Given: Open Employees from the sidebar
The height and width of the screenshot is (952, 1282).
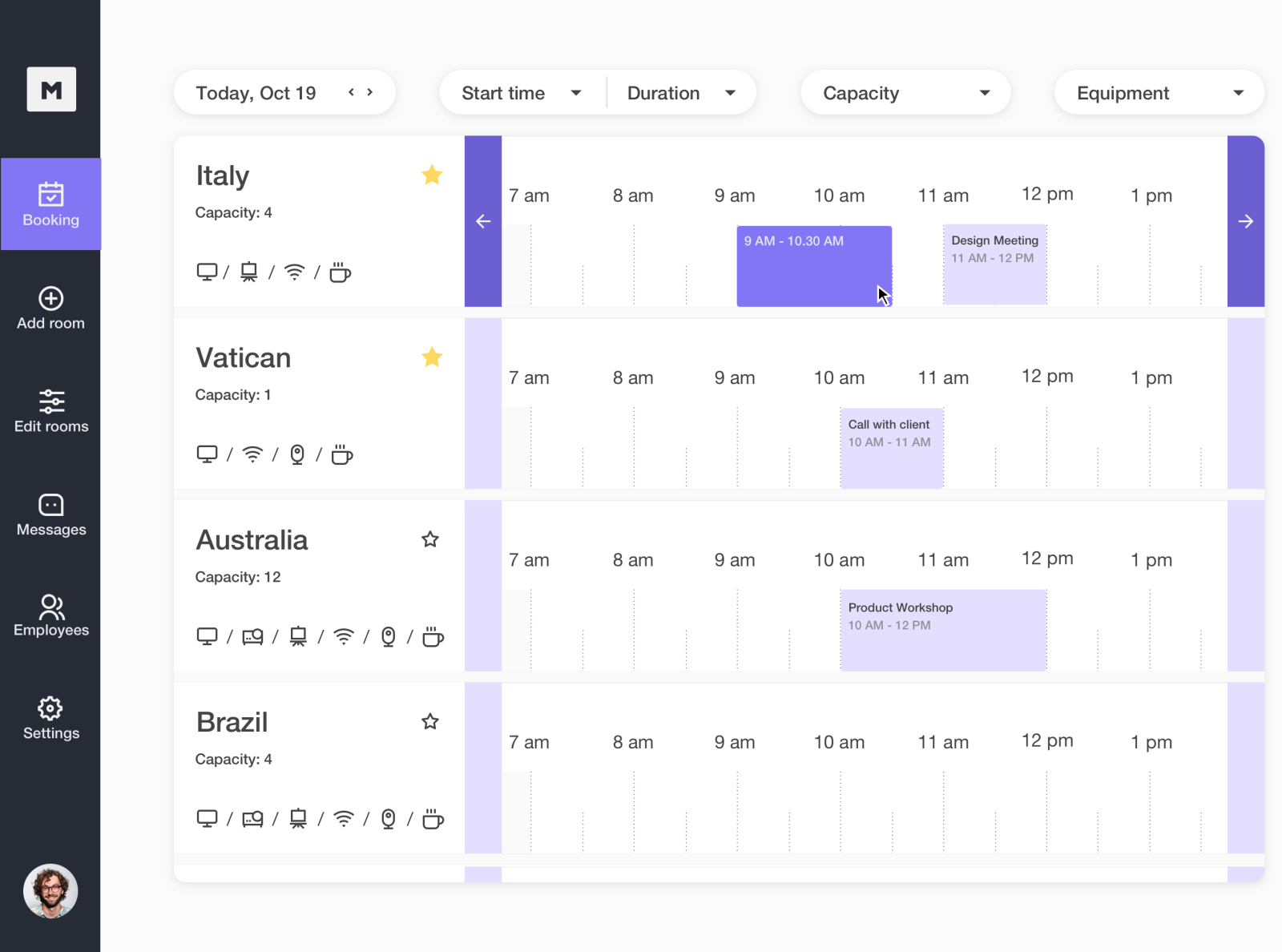Looking at the screenshot, I should pyautogui.click(x=50, y=614).
